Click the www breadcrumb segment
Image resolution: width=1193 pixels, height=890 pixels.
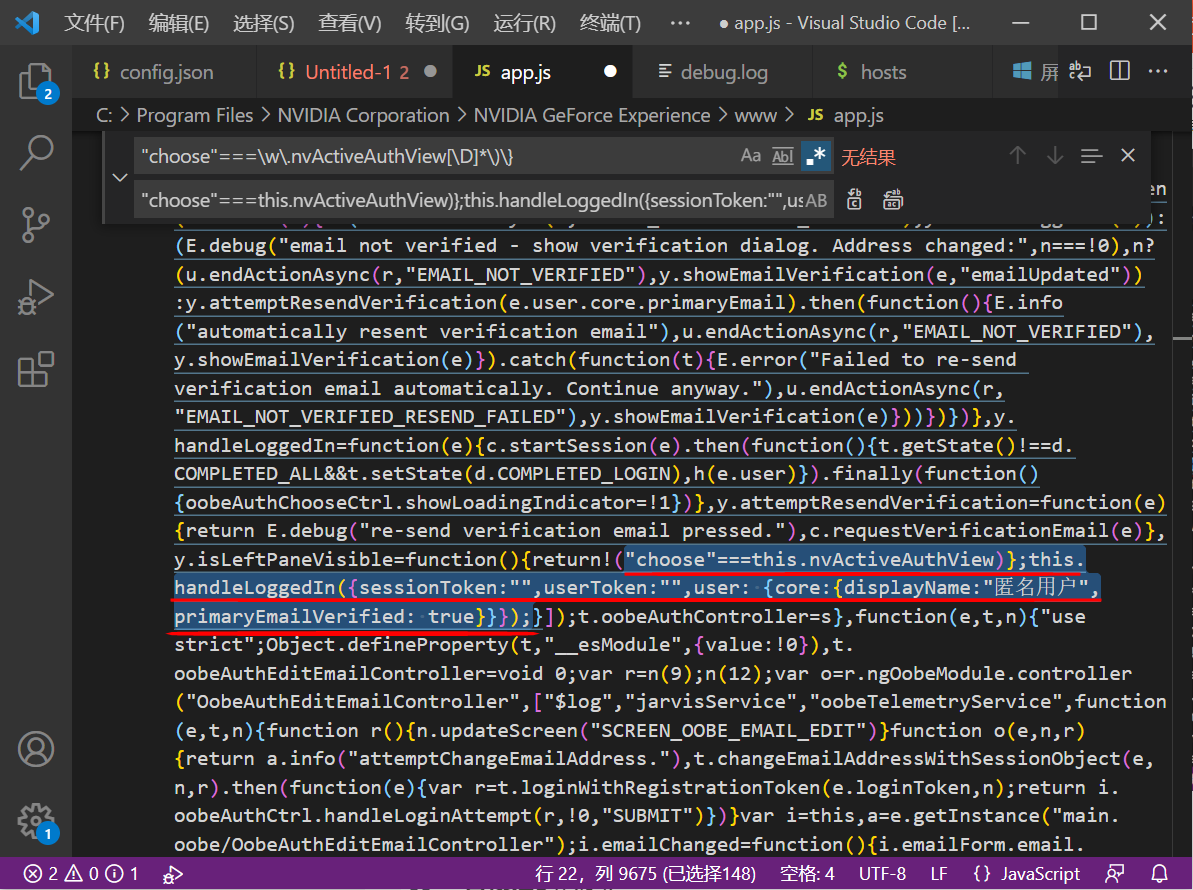pyautogui.click(x=756, y=116)
